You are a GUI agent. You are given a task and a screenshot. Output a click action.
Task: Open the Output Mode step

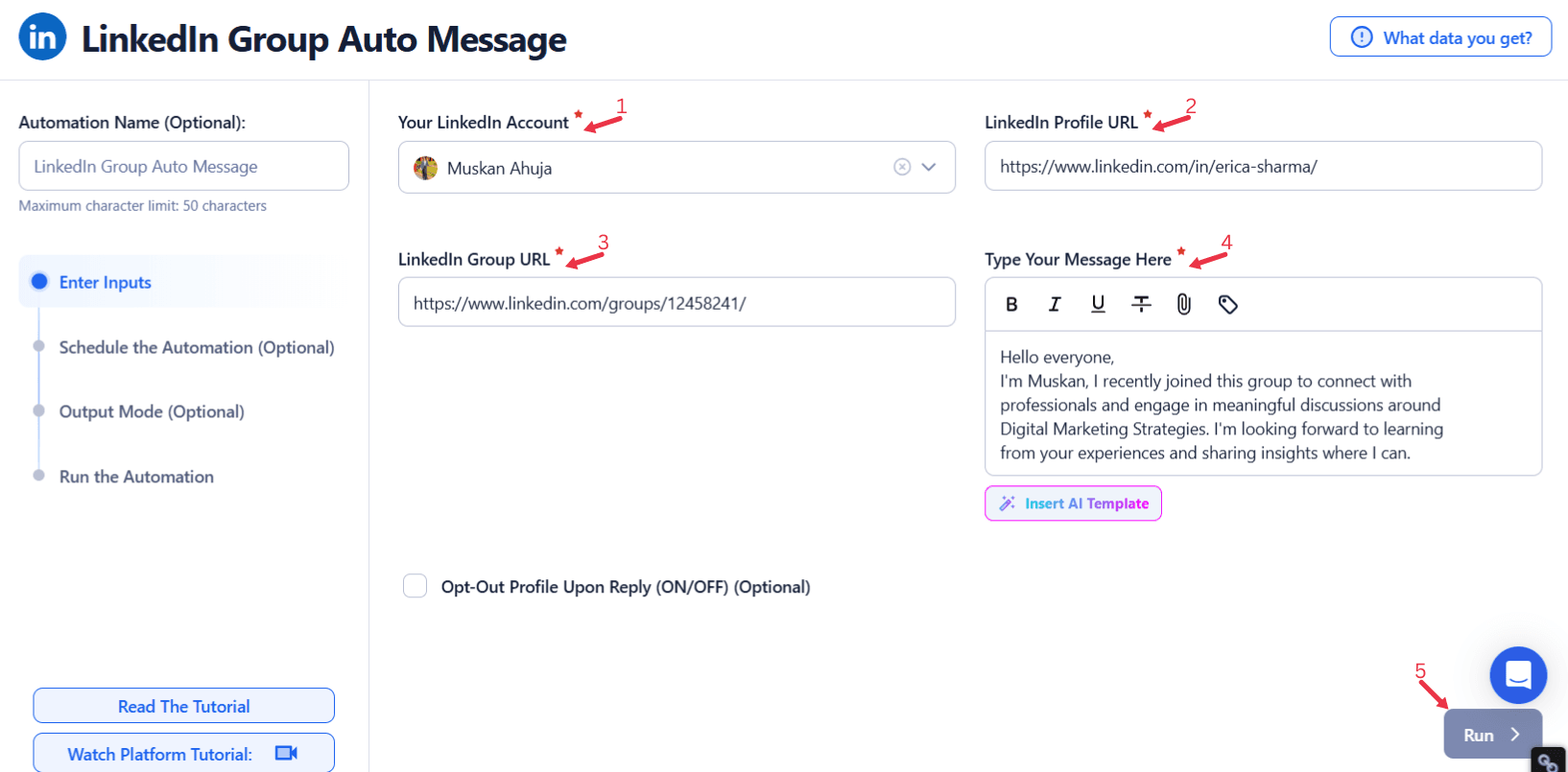click(152, 411)
